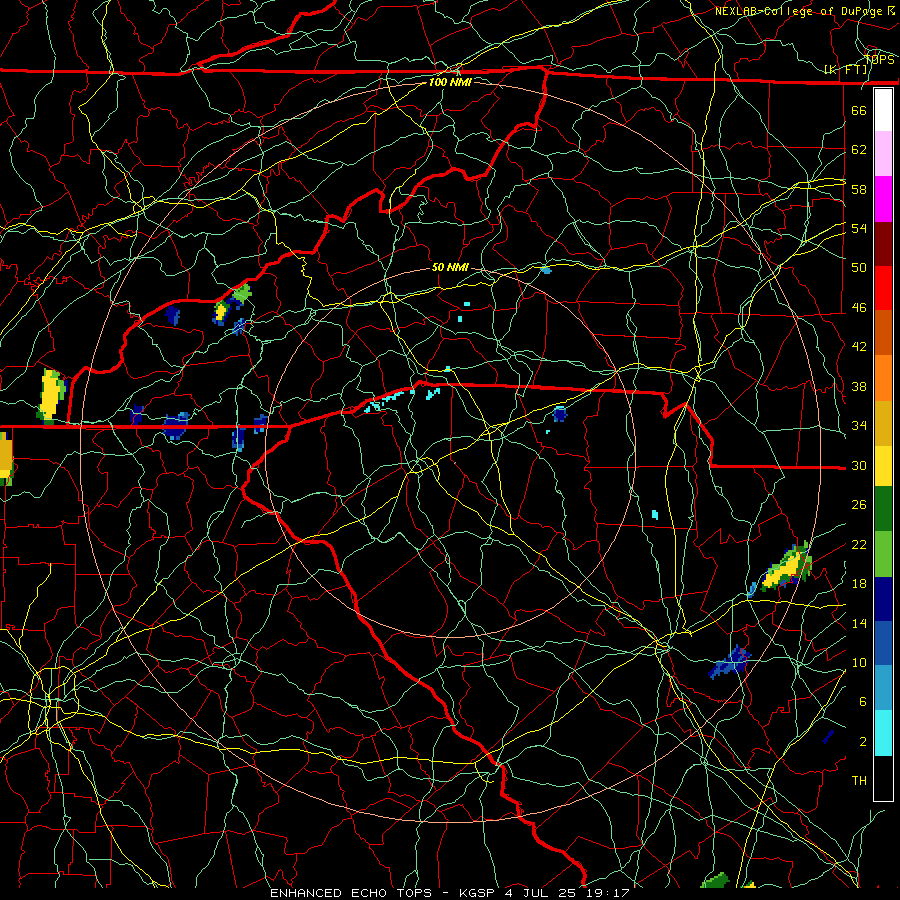Image resolution: width=900 pixels, height=900 pixels.
Task: Click the '50' scale label
Action: (x=859, y=268)
